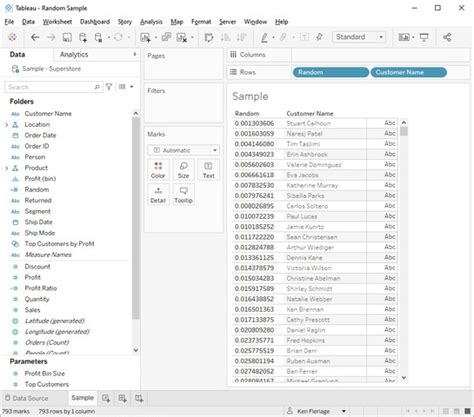Open the Help menu
This screenshot has width=474, height=417.
click(x=282, y=22)
